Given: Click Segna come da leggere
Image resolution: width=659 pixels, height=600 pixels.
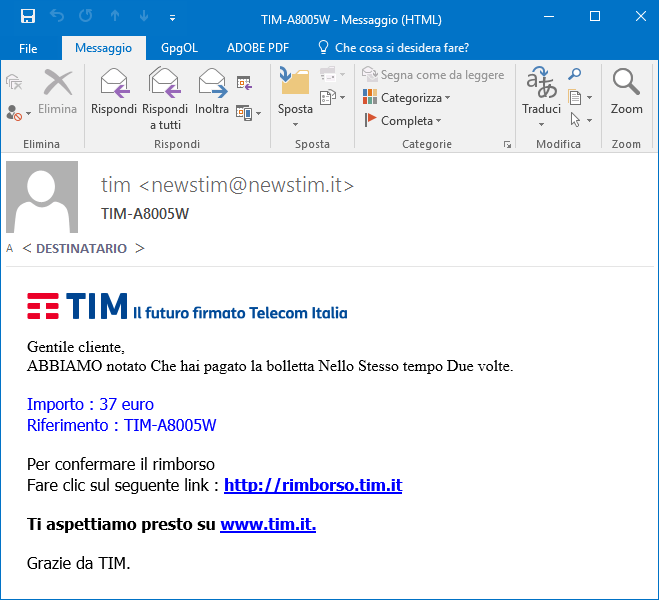Looking at the screenshot, I should (x=433, y=74).
